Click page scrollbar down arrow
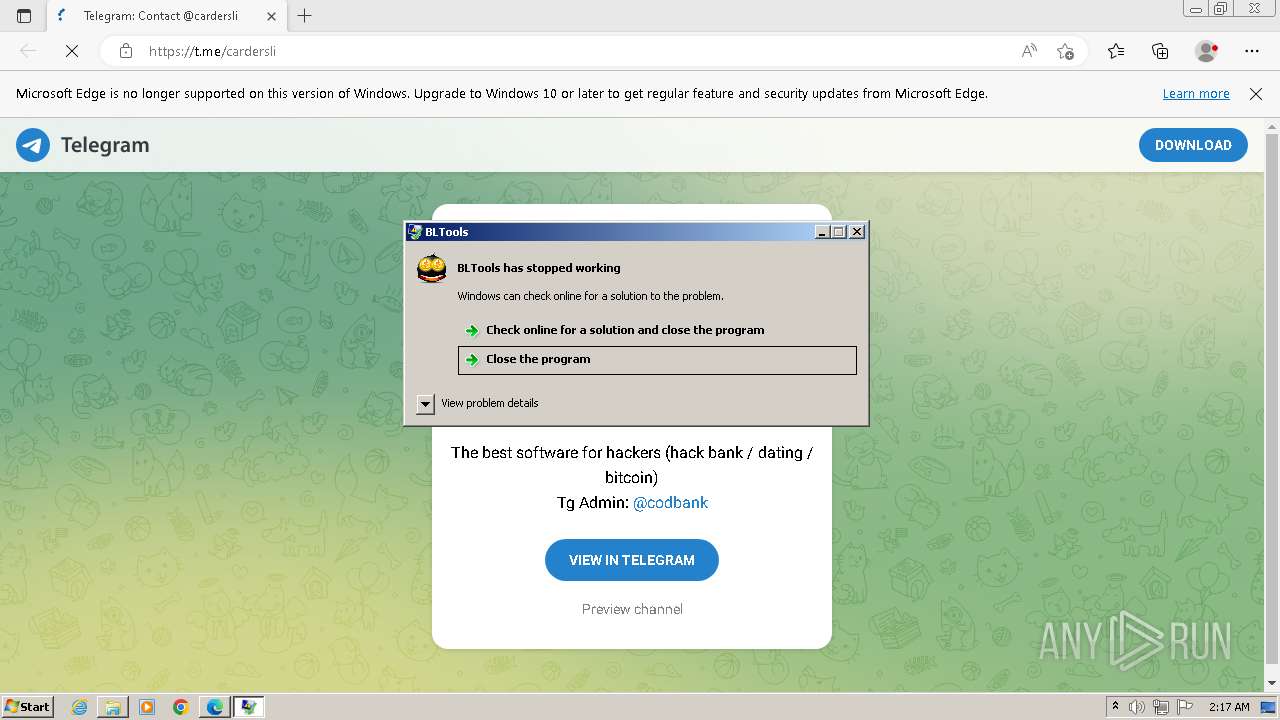1280x720 pixels. pyautogui.click(x=1272, y=683)
